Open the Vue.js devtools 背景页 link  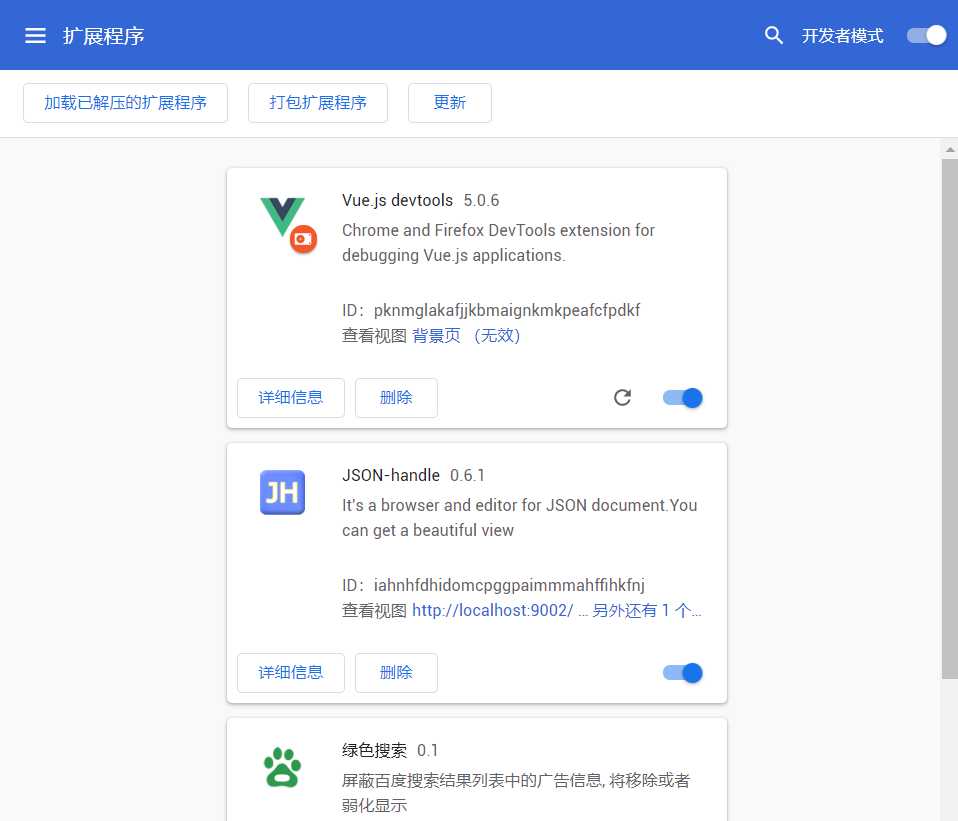[466, 335]
